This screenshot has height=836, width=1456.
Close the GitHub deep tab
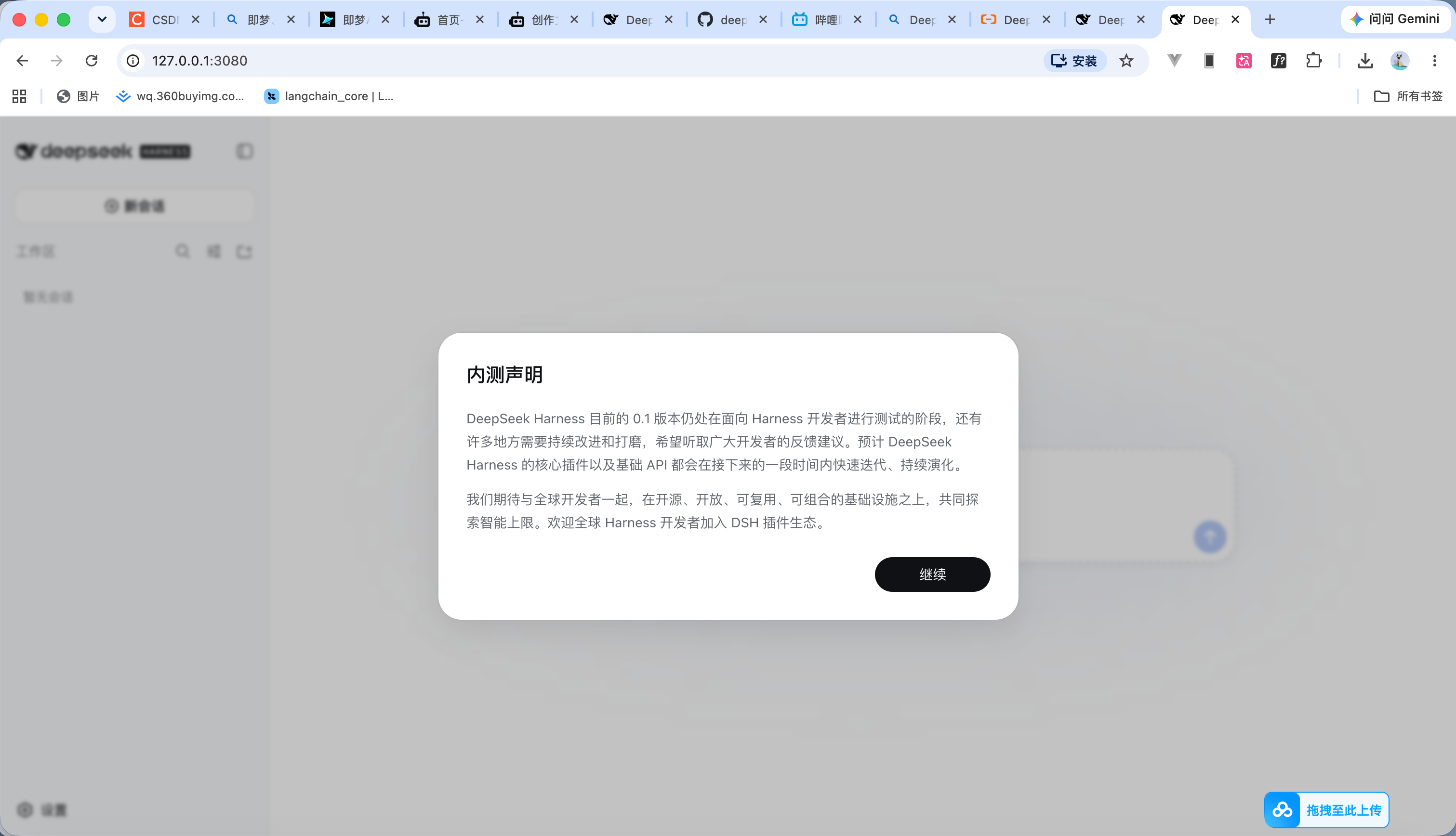point(763,20)
